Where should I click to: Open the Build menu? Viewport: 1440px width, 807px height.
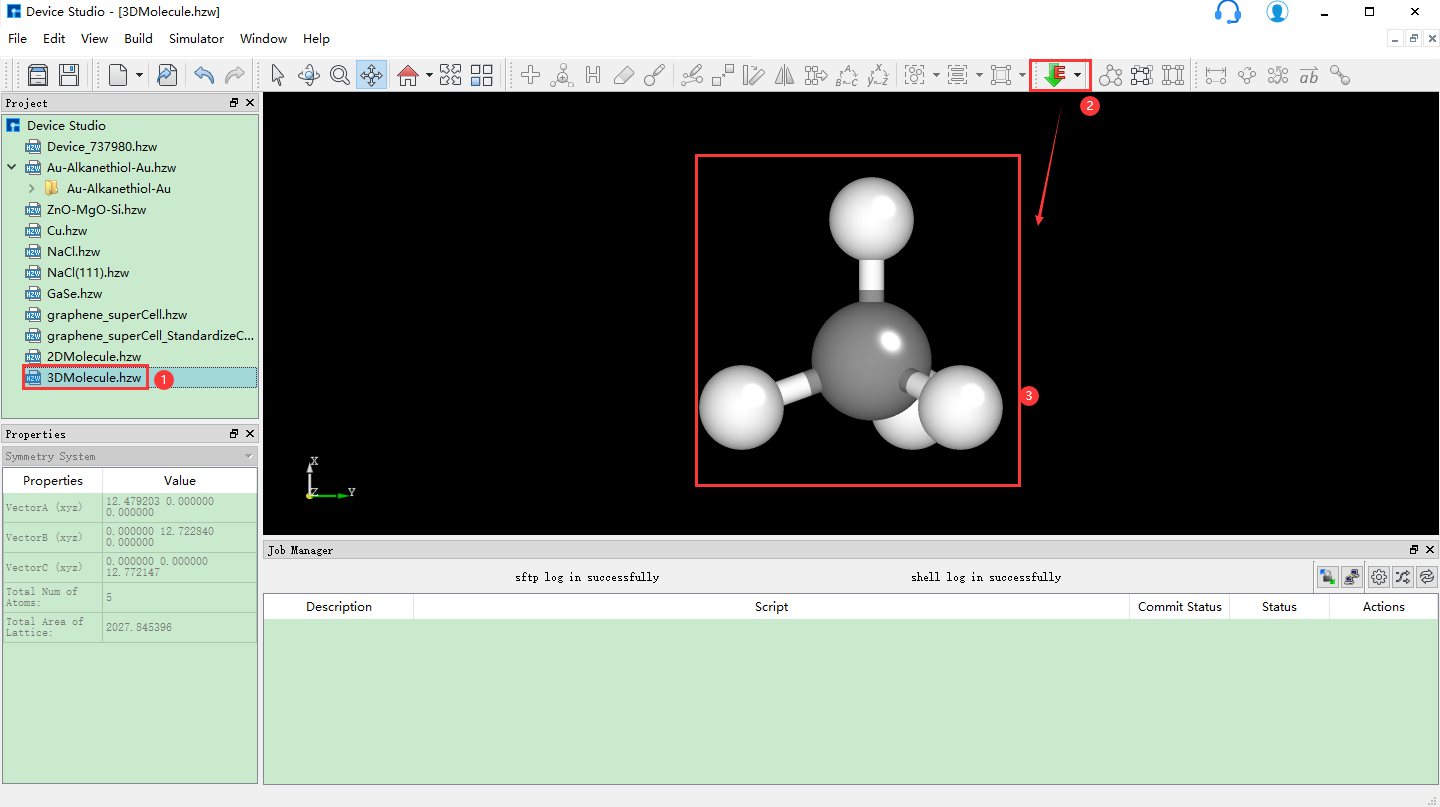(138, 39)
